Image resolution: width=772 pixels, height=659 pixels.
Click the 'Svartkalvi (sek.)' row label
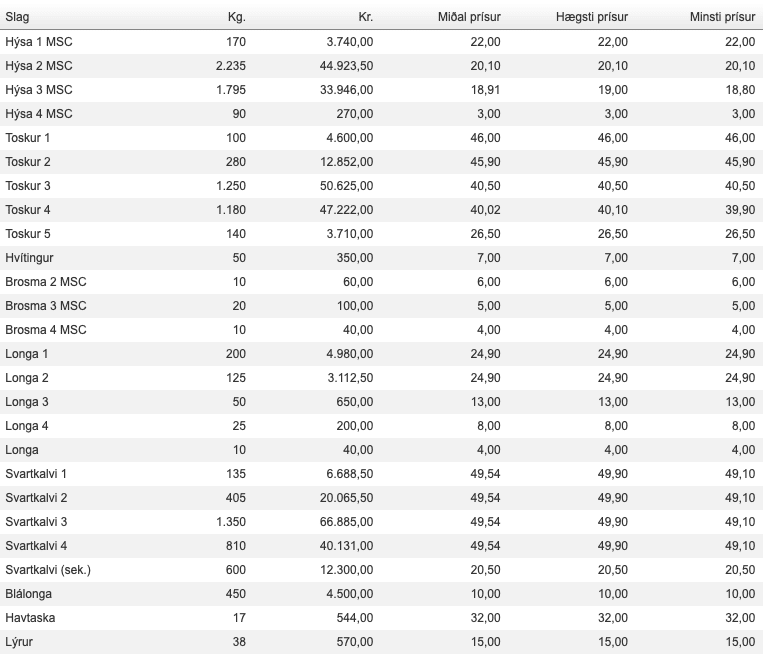coord(48,570)
